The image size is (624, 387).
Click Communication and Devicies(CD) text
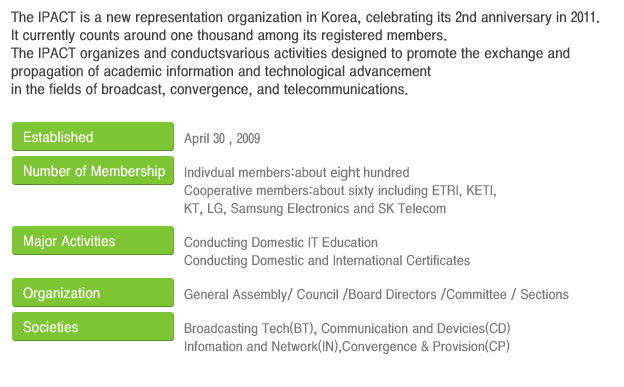[416, 328]
